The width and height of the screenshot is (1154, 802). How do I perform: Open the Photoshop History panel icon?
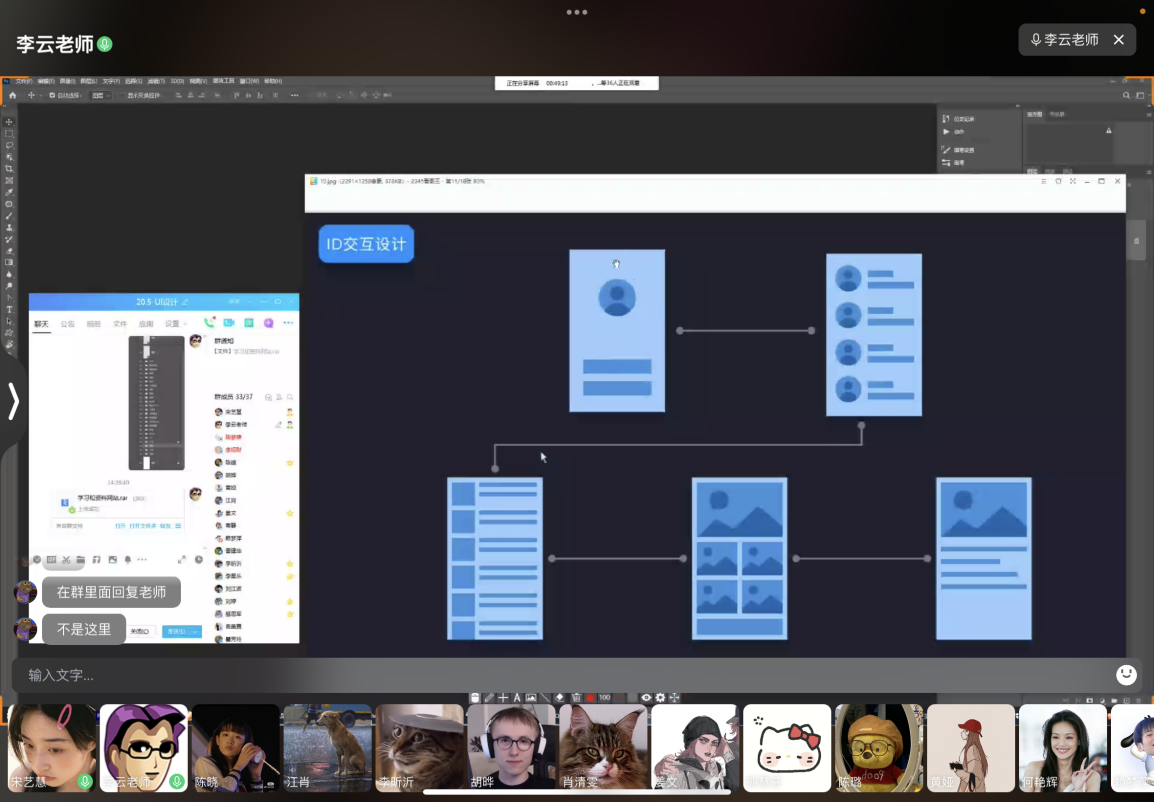[x=946, y=118]
